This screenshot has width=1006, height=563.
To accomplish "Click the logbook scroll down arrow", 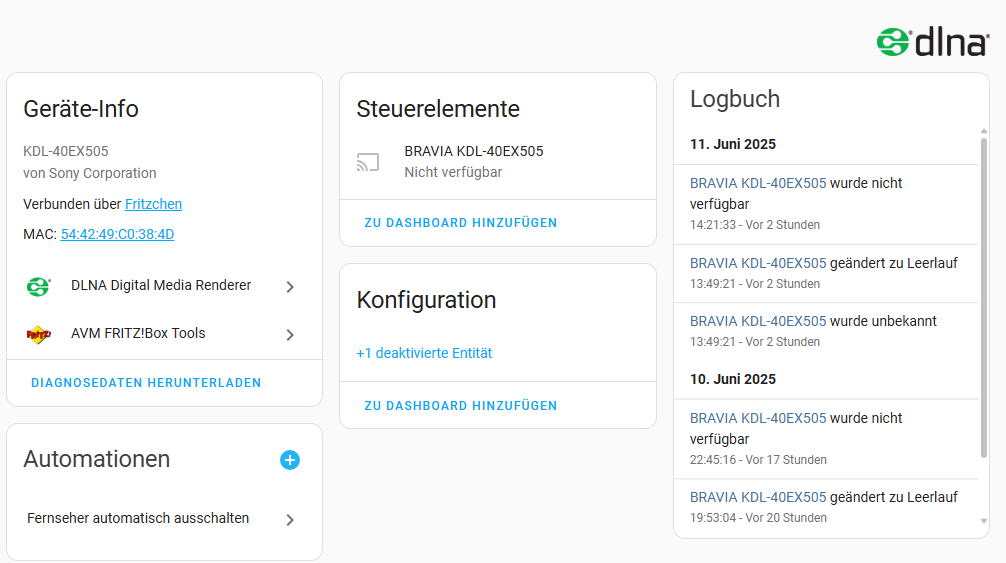I will point(984,521).
